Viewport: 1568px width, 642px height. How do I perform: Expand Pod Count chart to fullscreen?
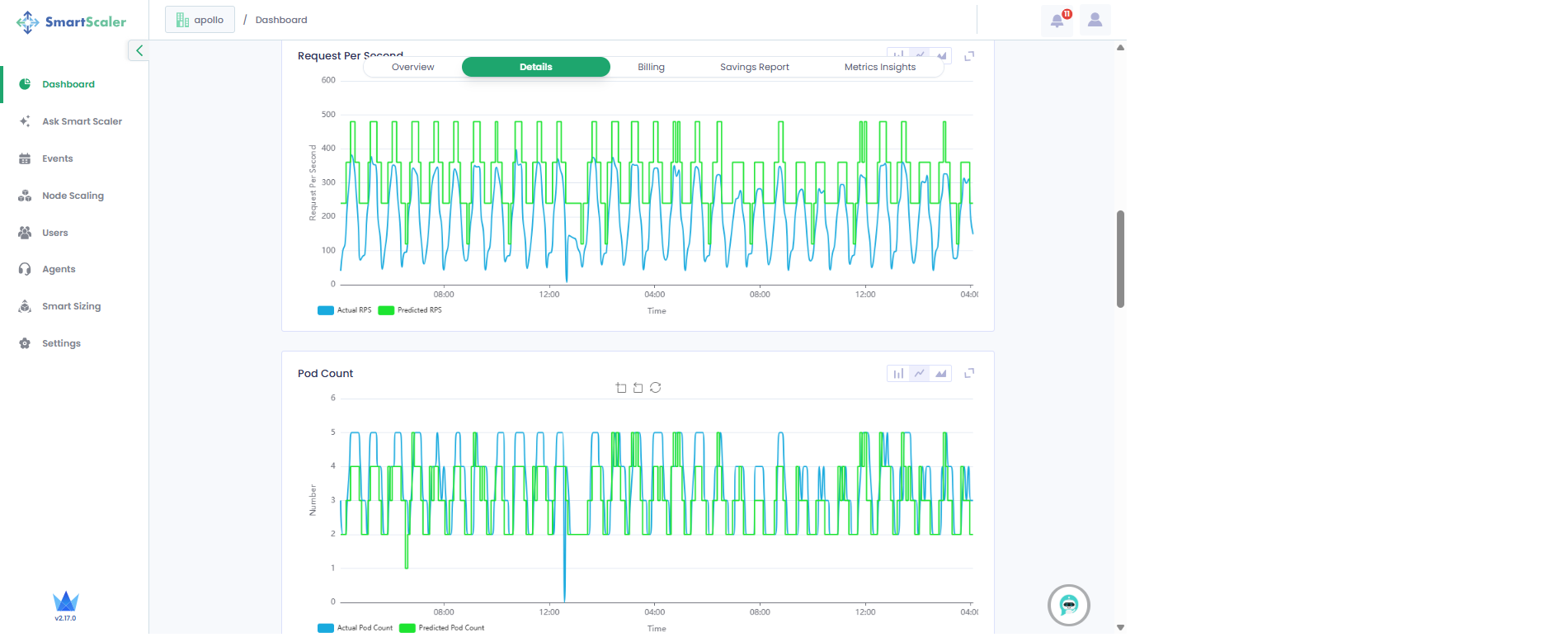tap(969, 374)
